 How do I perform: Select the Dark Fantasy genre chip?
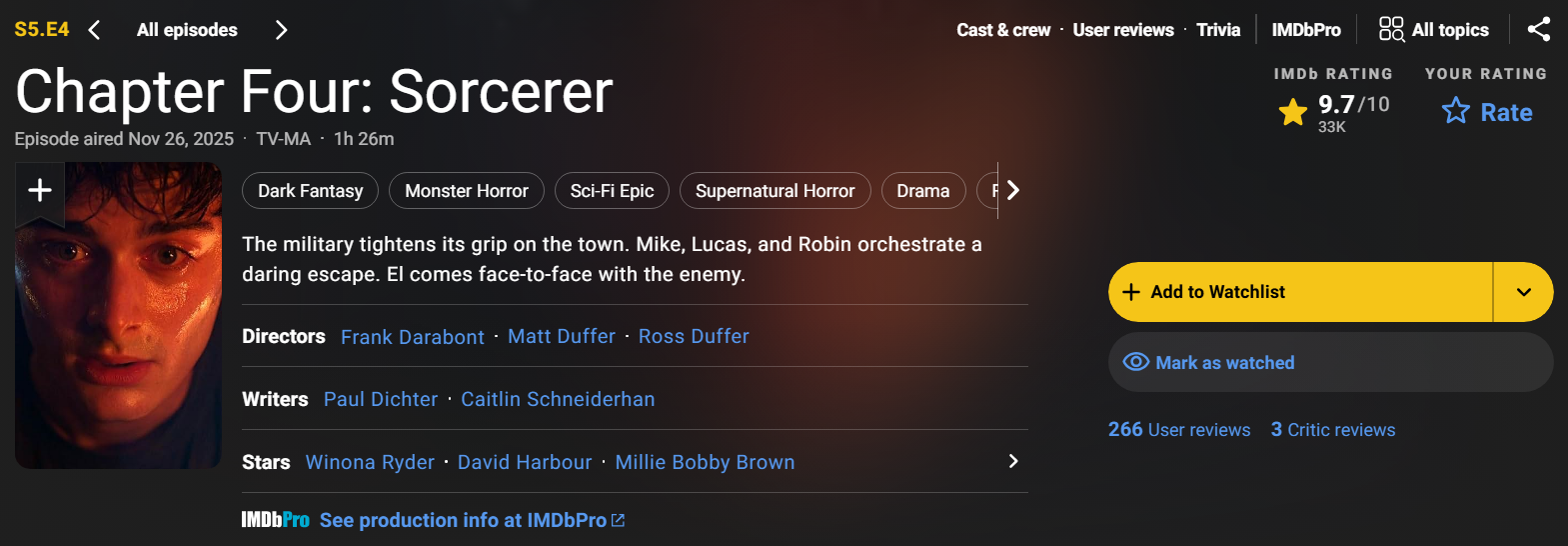coord(310,191)
